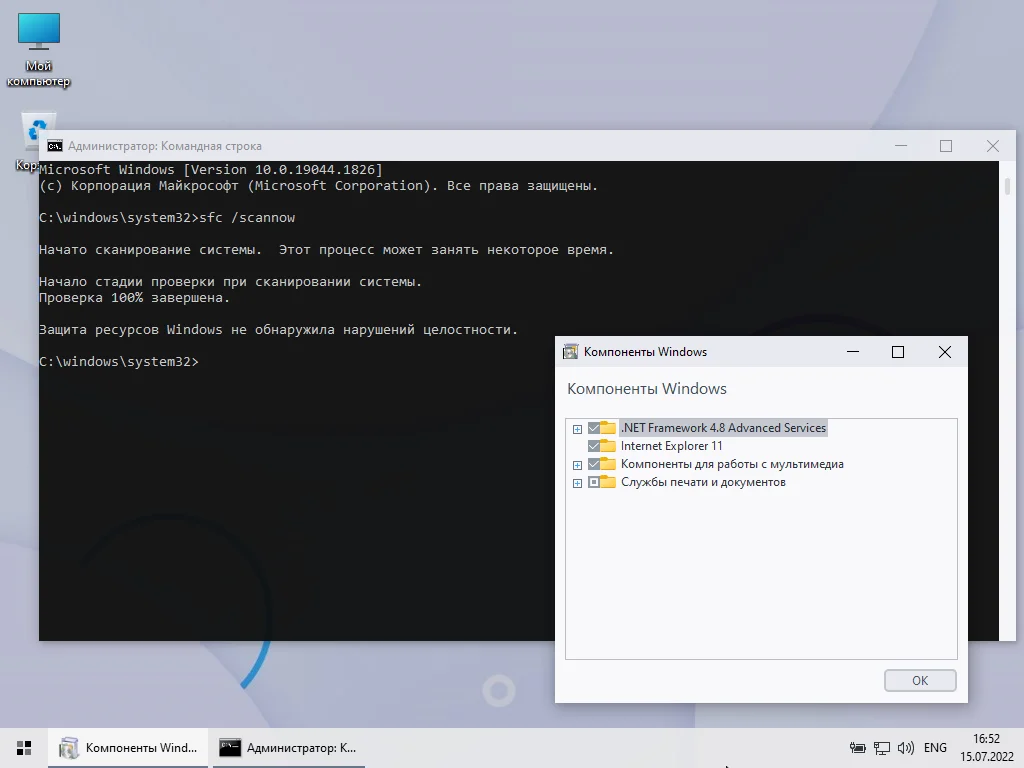Select Компоненты для работы с мультимедиа label

tap(732, 464)
